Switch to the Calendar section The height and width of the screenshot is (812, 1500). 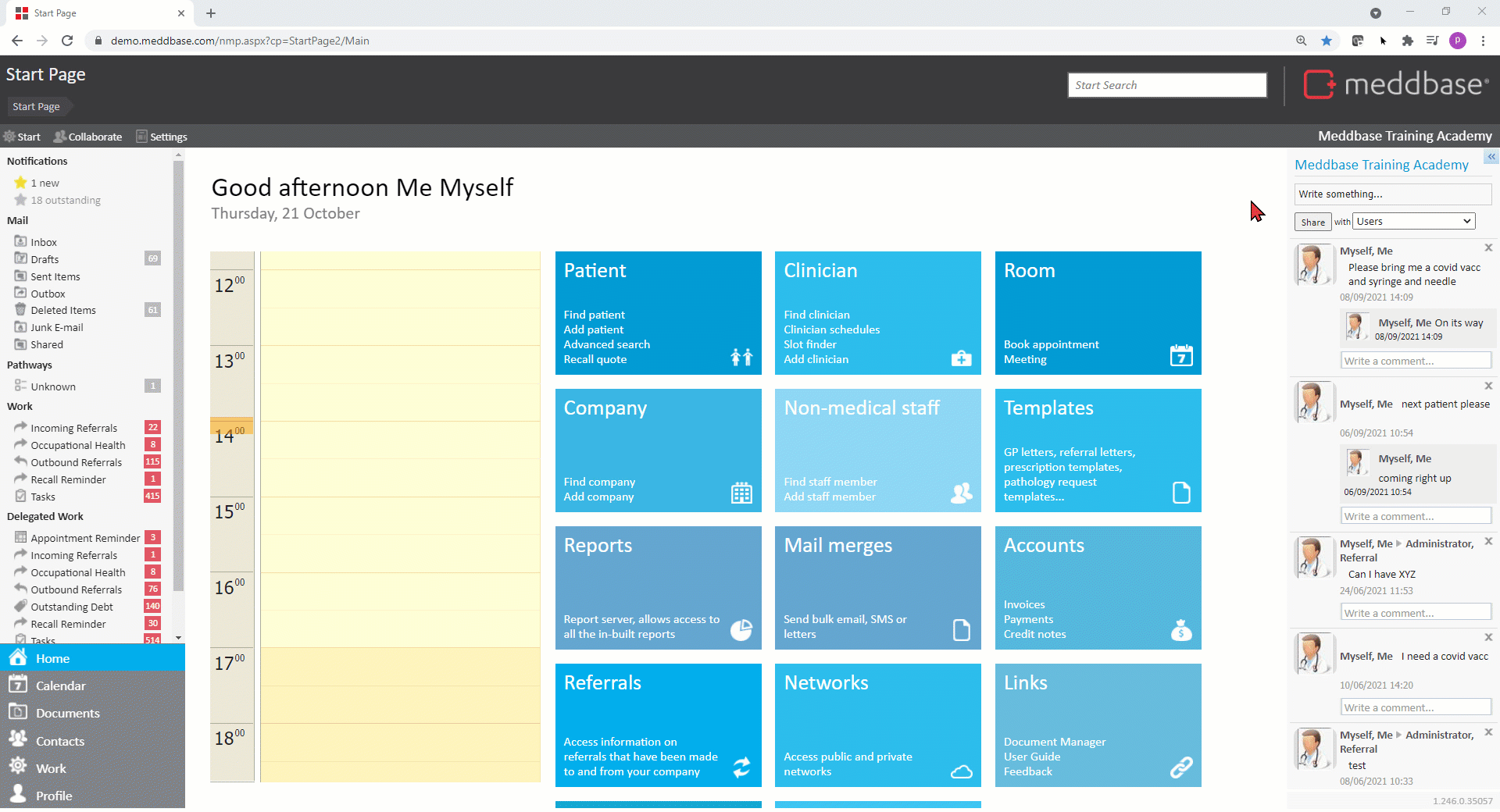[60, 686]
